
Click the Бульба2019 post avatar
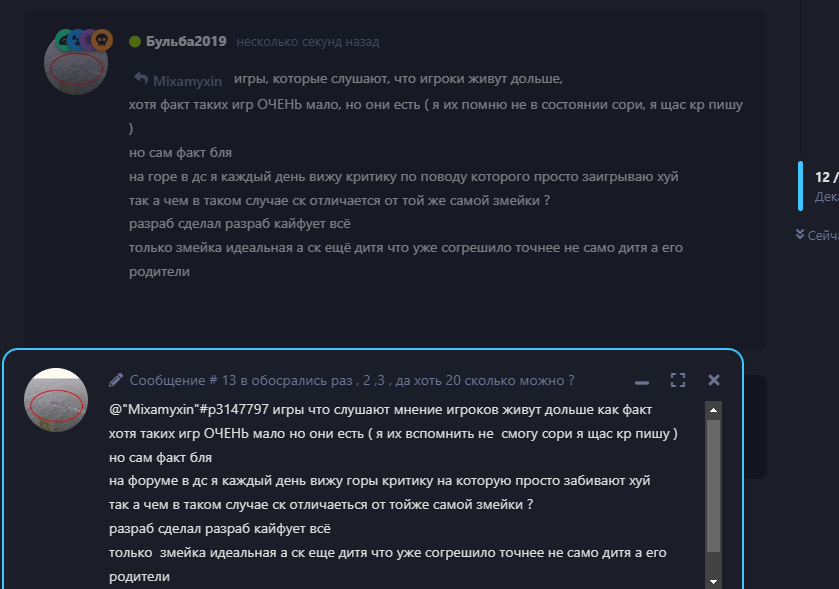76,63
